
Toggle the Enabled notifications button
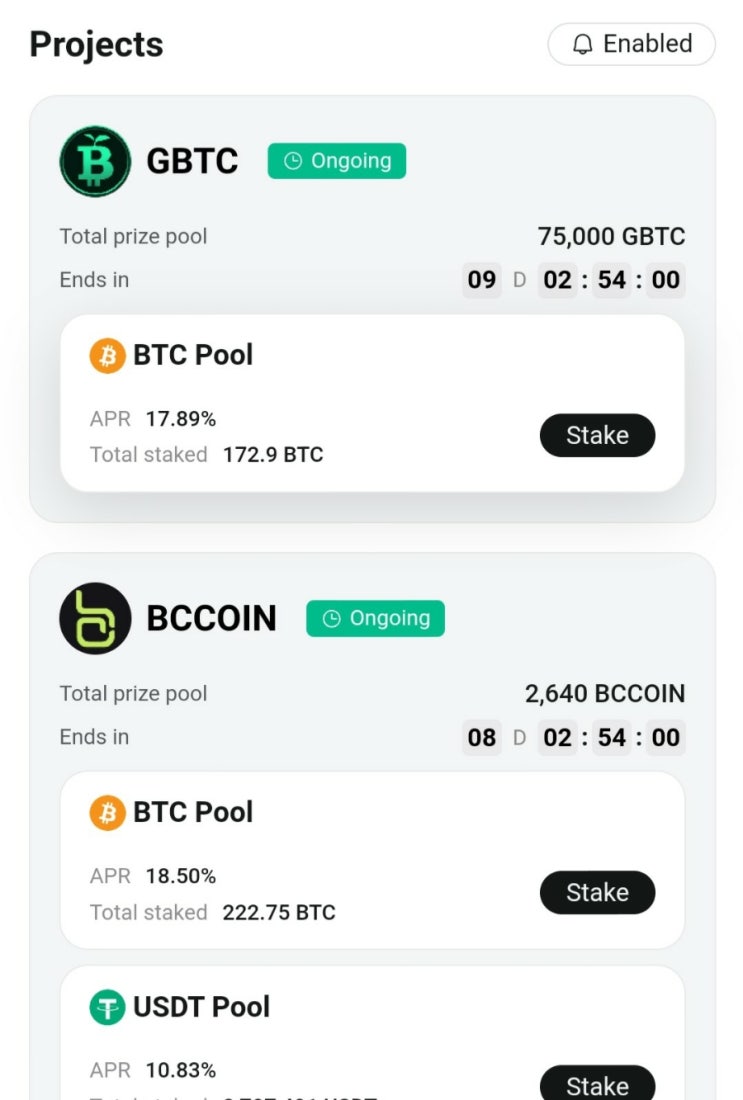tap(631, 45)
